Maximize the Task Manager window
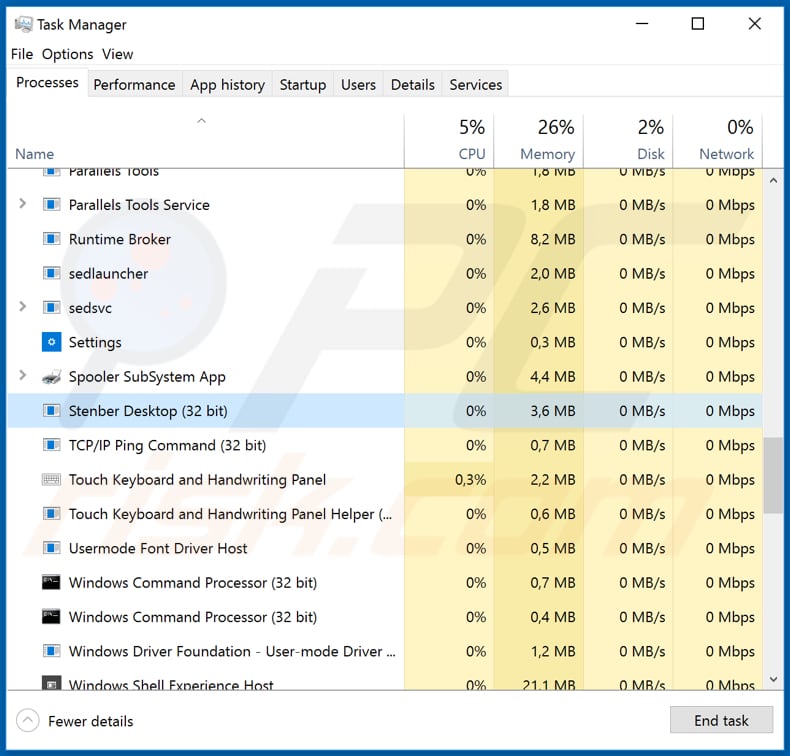The image size is (790, 756). pos(698,24)
